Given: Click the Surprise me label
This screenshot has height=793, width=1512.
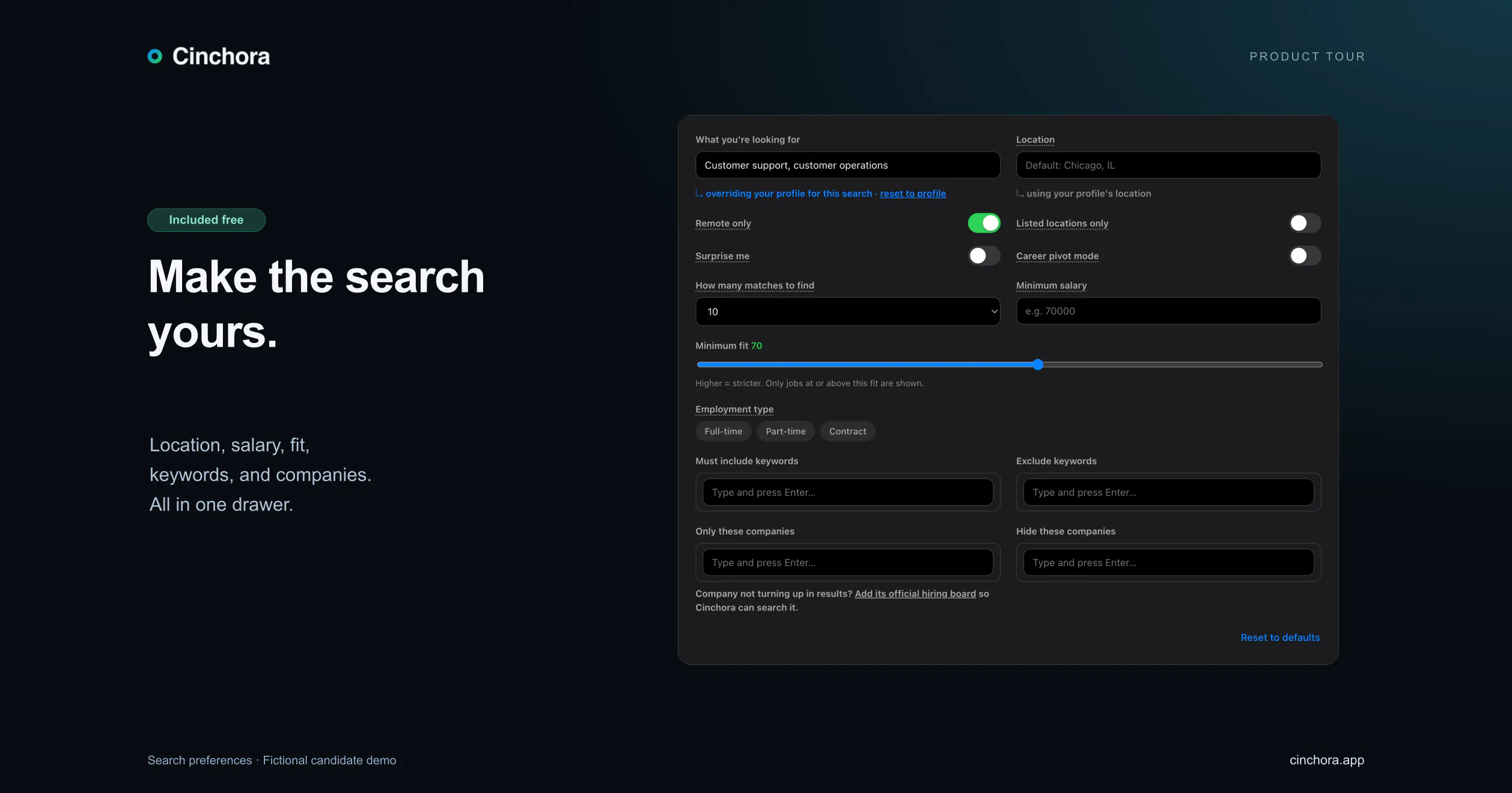Looking at the screenshot, I should 722,256.
